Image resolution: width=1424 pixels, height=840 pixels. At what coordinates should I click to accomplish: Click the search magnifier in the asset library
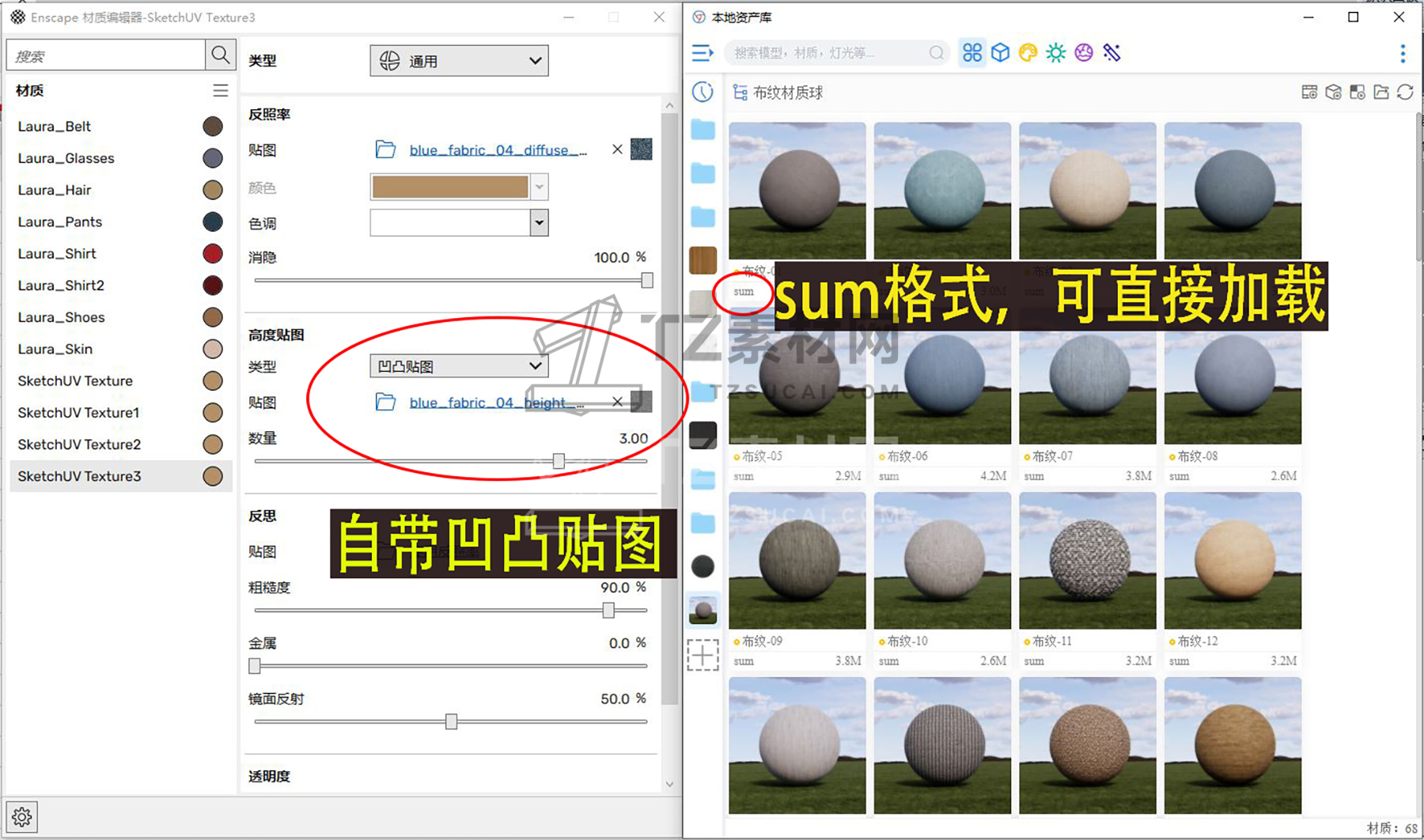click(937, 53)
